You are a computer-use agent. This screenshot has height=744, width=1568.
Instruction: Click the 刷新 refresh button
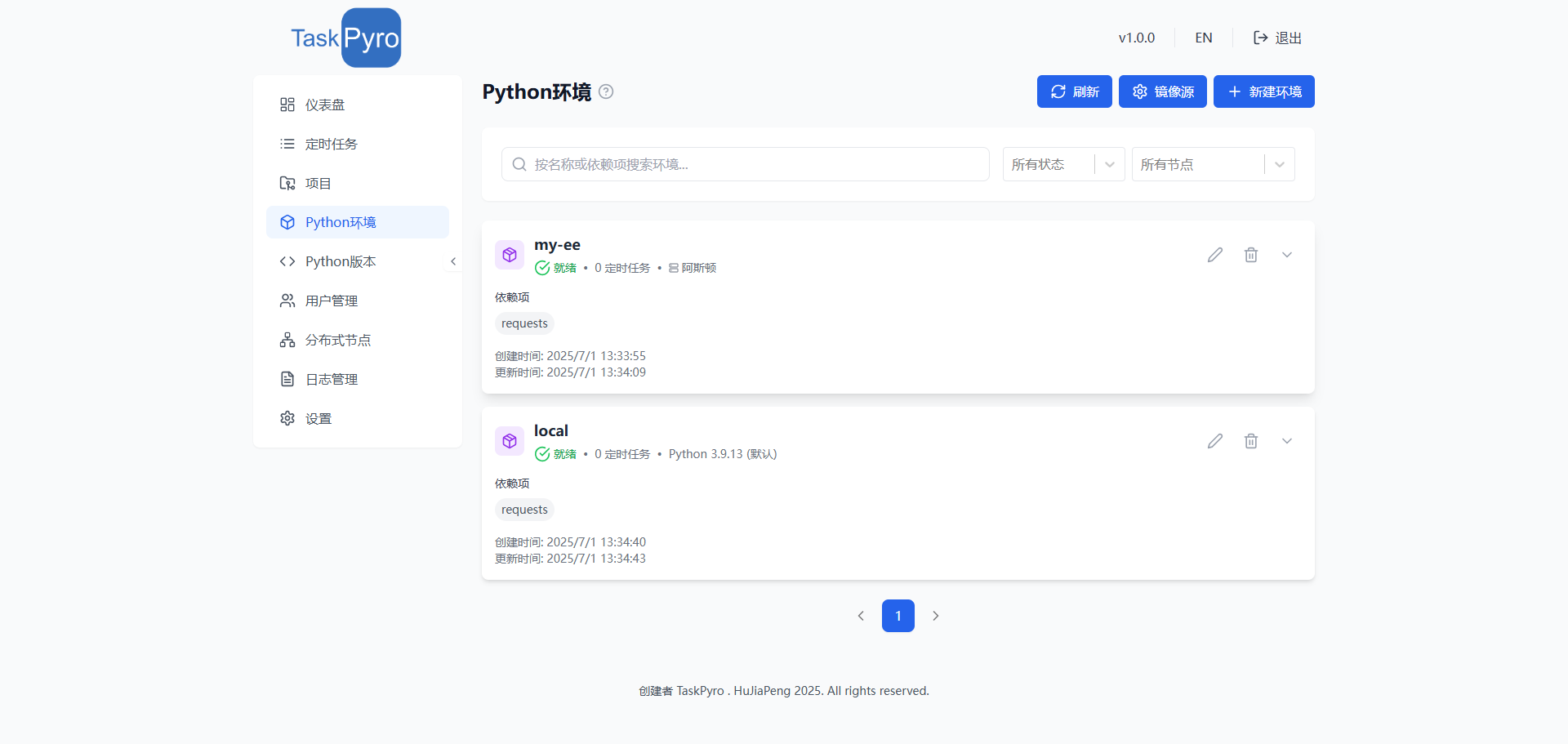1073,91
